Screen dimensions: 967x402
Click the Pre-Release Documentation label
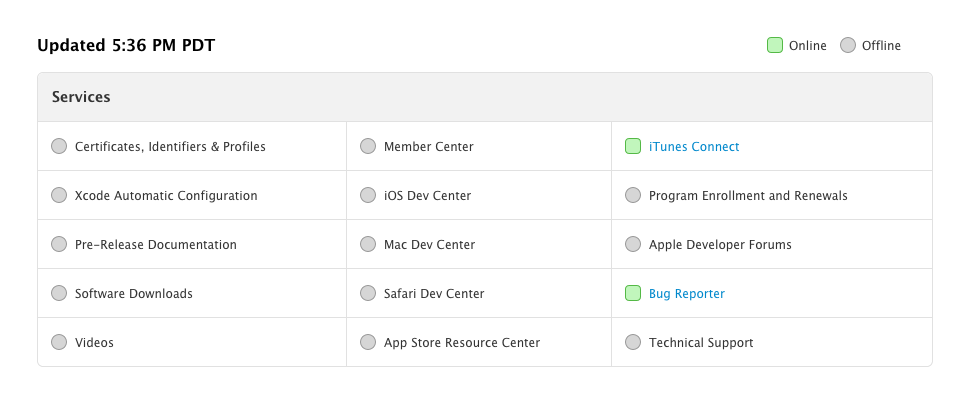(x=155, y=245)
